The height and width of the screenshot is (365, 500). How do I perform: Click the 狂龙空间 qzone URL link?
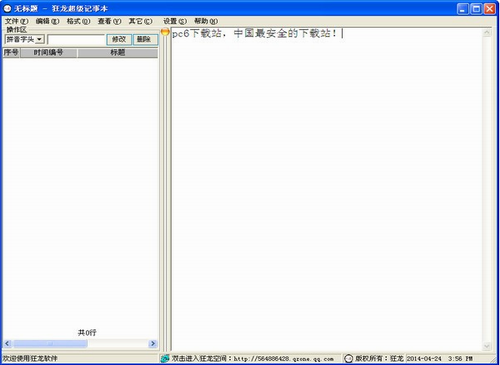click(x=284, y=359)
